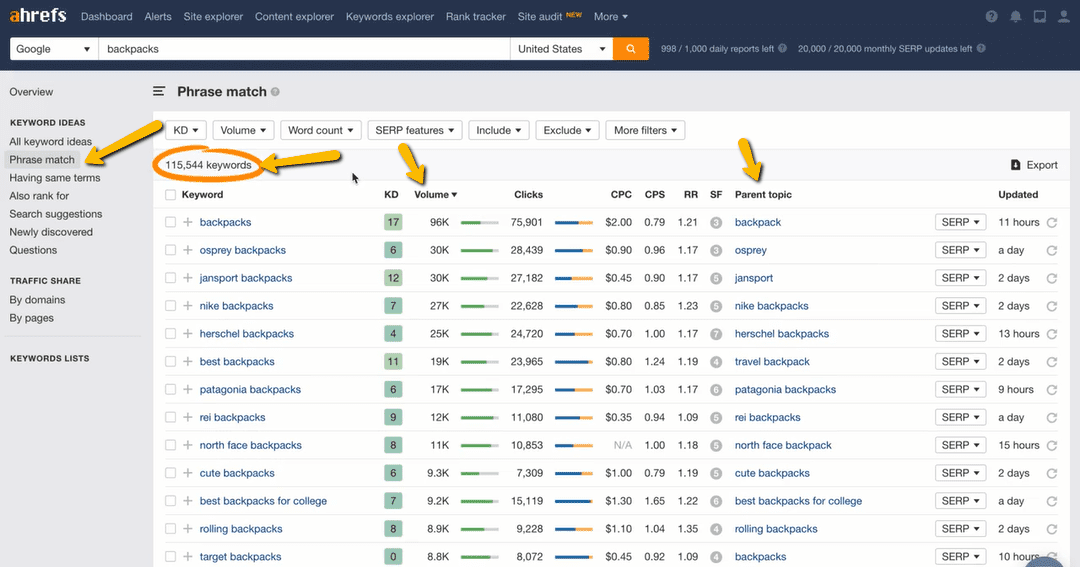Check the box for nike backpacks

(170, 306)
